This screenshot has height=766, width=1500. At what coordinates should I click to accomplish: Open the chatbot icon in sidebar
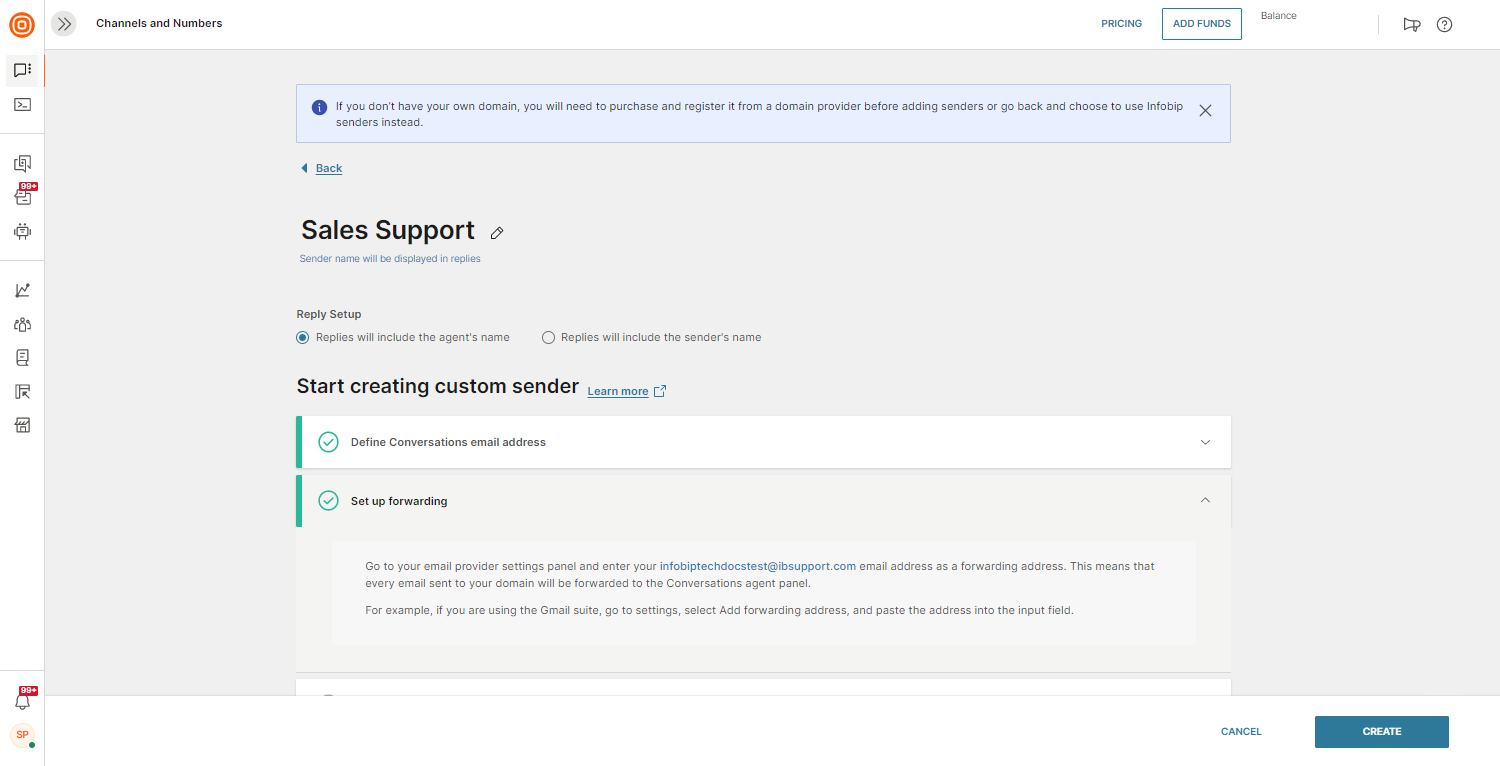22,231
